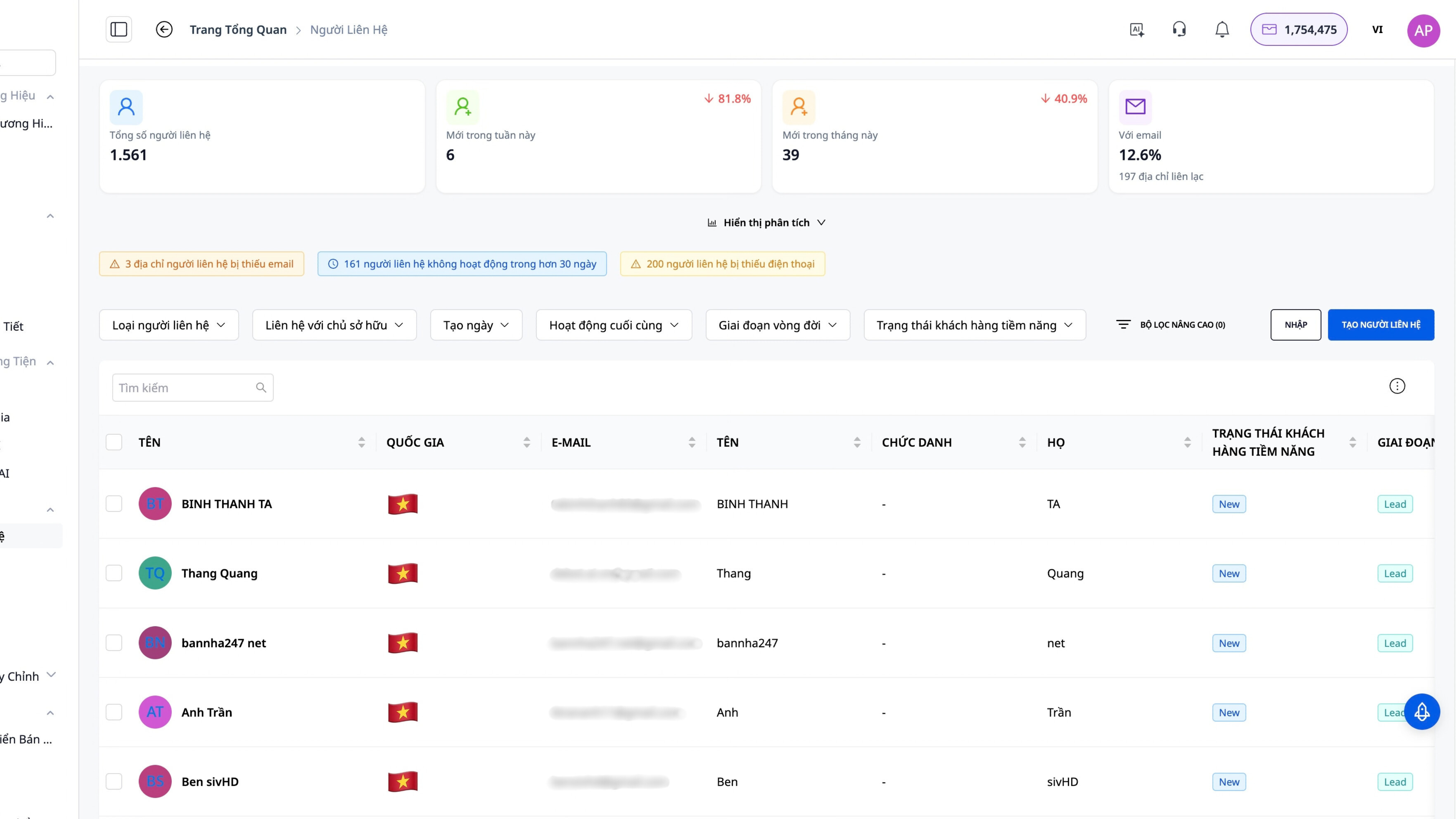Click the Tạo Người Liên Hệ button

(1380, 325)
